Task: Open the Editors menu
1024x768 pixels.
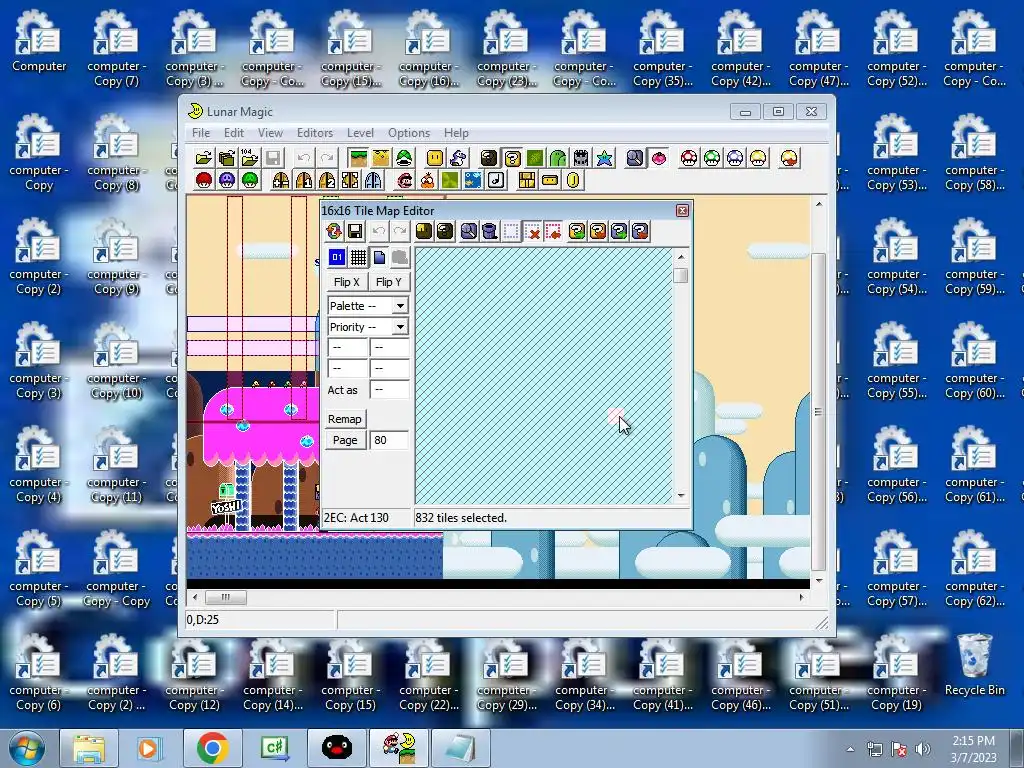Action: point(315,133)
